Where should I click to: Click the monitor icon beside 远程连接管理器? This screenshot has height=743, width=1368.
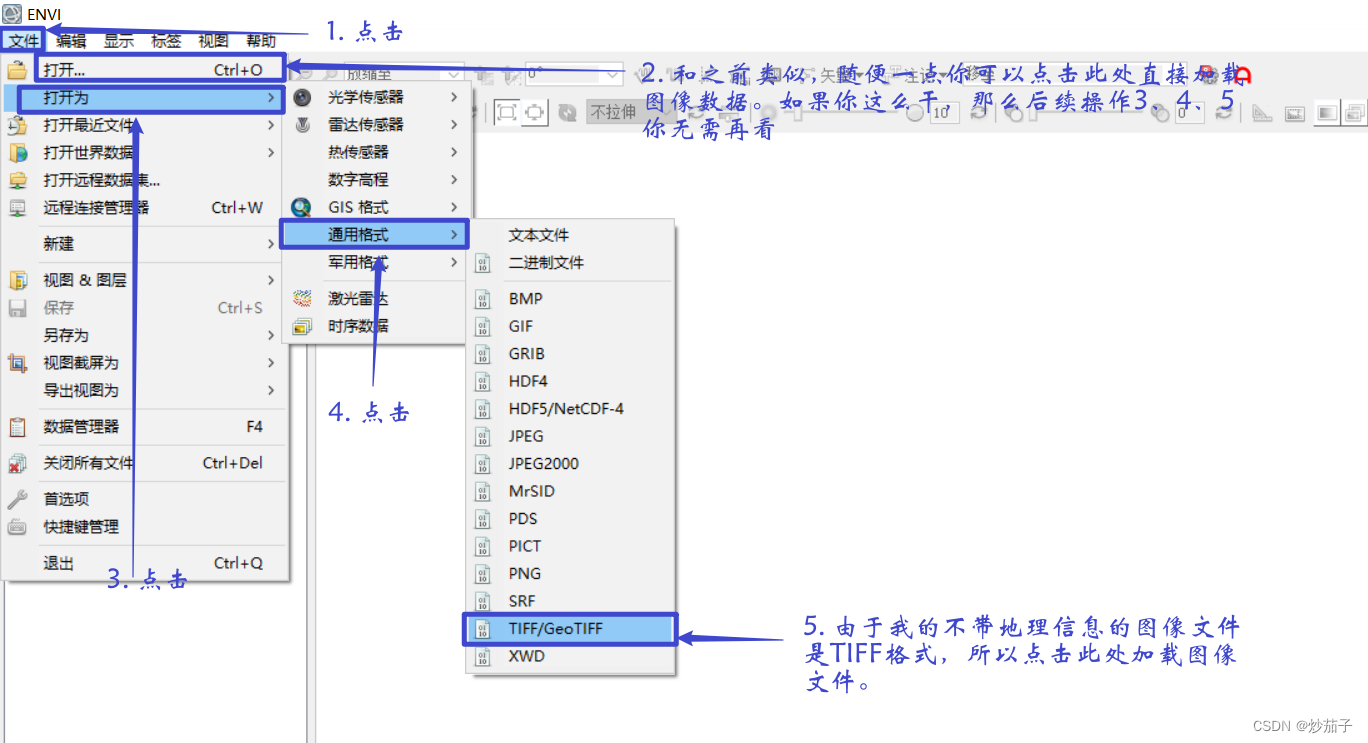[17, 208]
